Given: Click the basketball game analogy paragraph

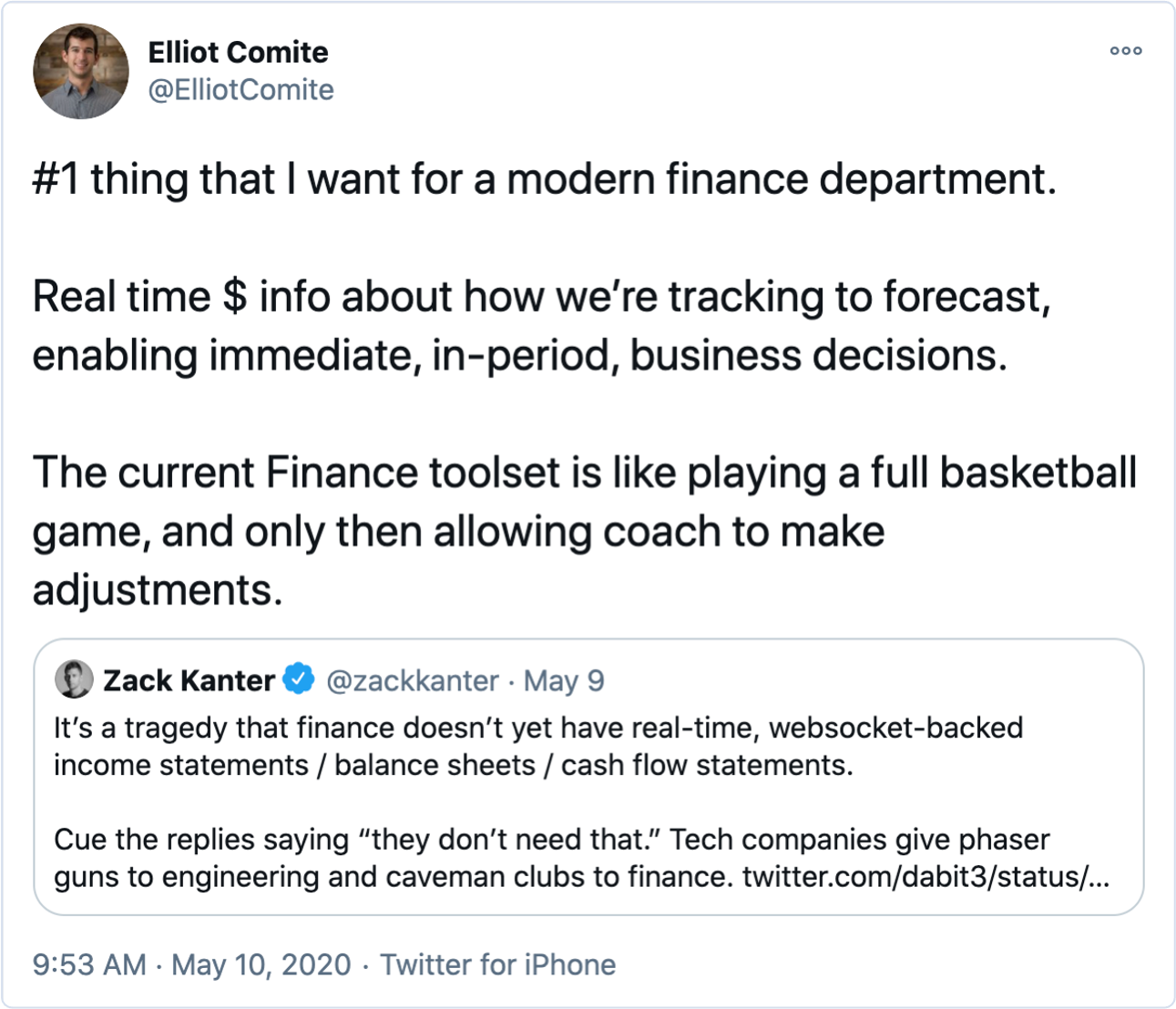Looking at the screenshot, I should 584,531.
